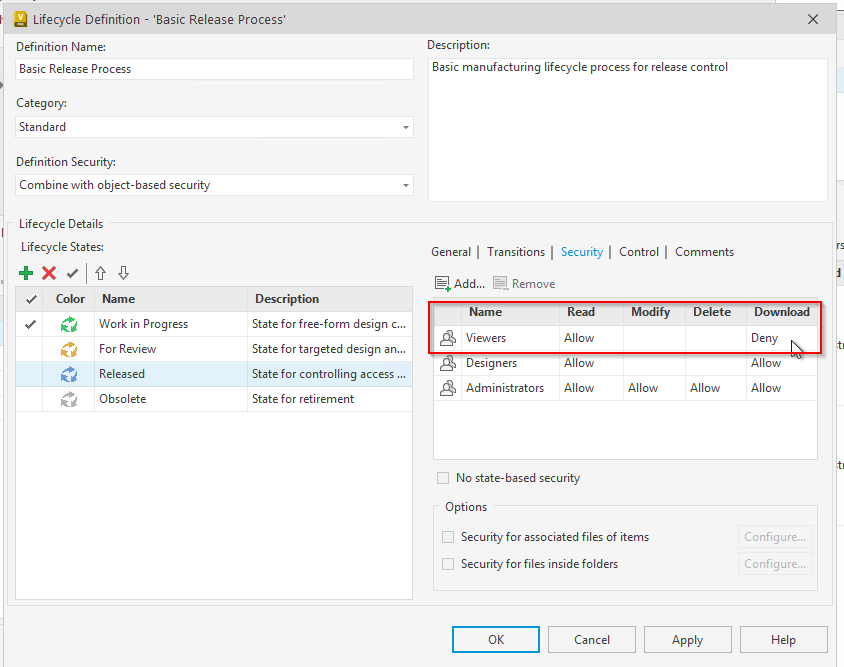Move the Released state up
Image resolution: width=844 pixels, height=667 pixels.
(x=99, y=272)
